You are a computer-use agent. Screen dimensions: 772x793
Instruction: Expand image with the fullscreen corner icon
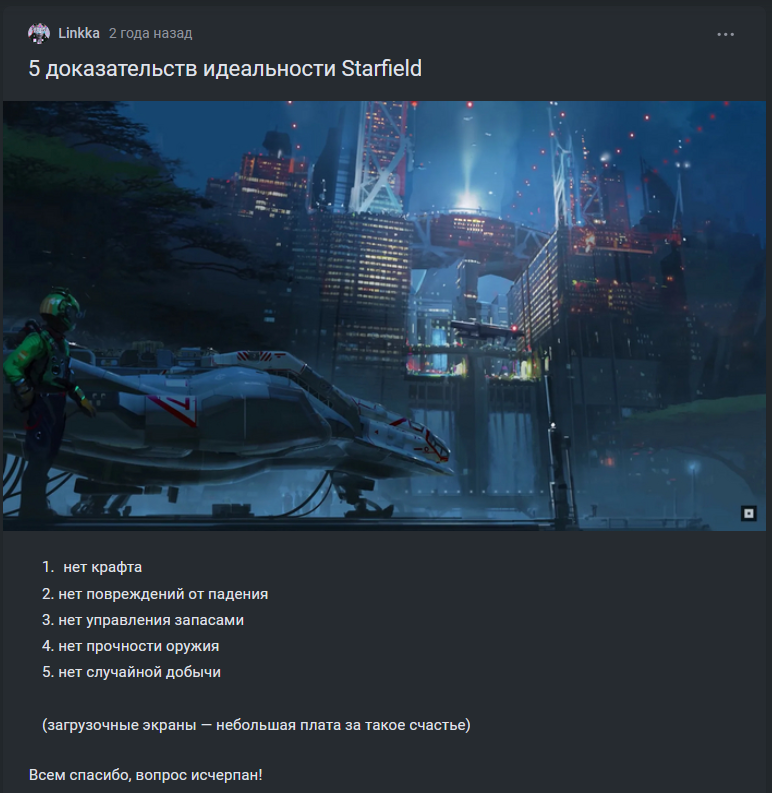click(749, 514)
